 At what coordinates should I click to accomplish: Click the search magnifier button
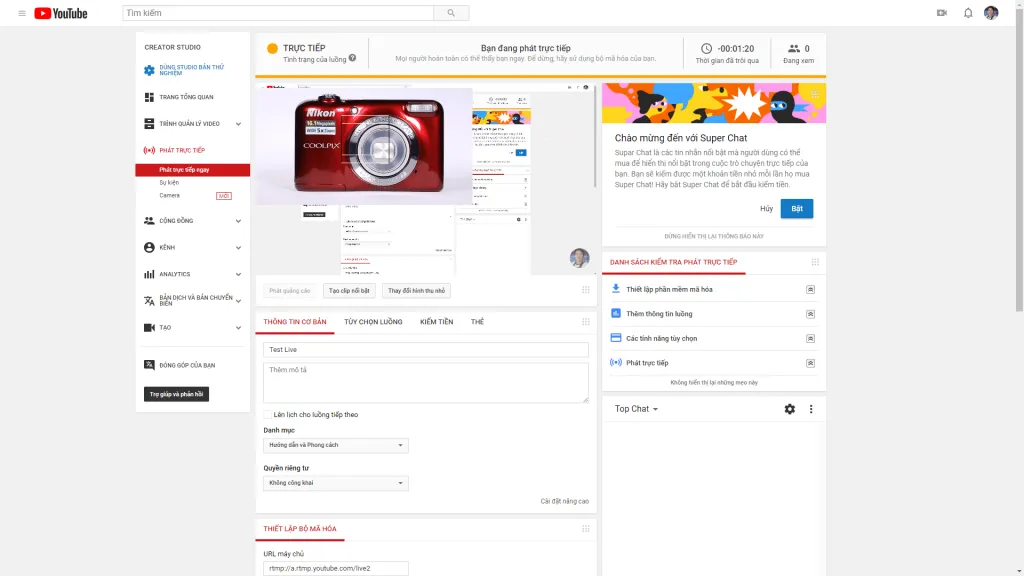point(451,13)
